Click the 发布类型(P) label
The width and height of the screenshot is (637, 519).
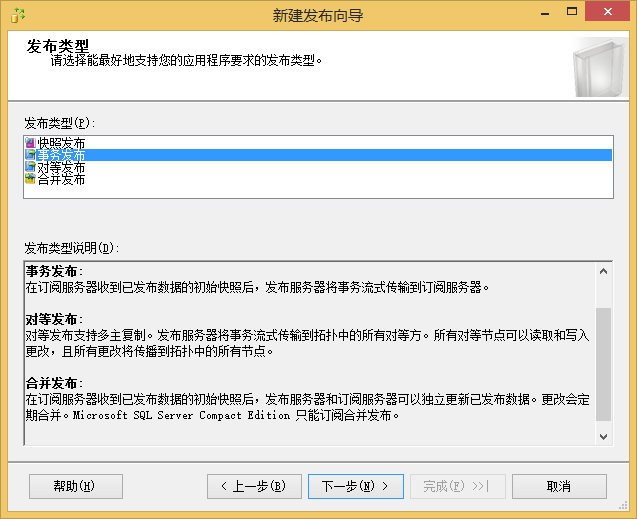[x=60, y=123]
